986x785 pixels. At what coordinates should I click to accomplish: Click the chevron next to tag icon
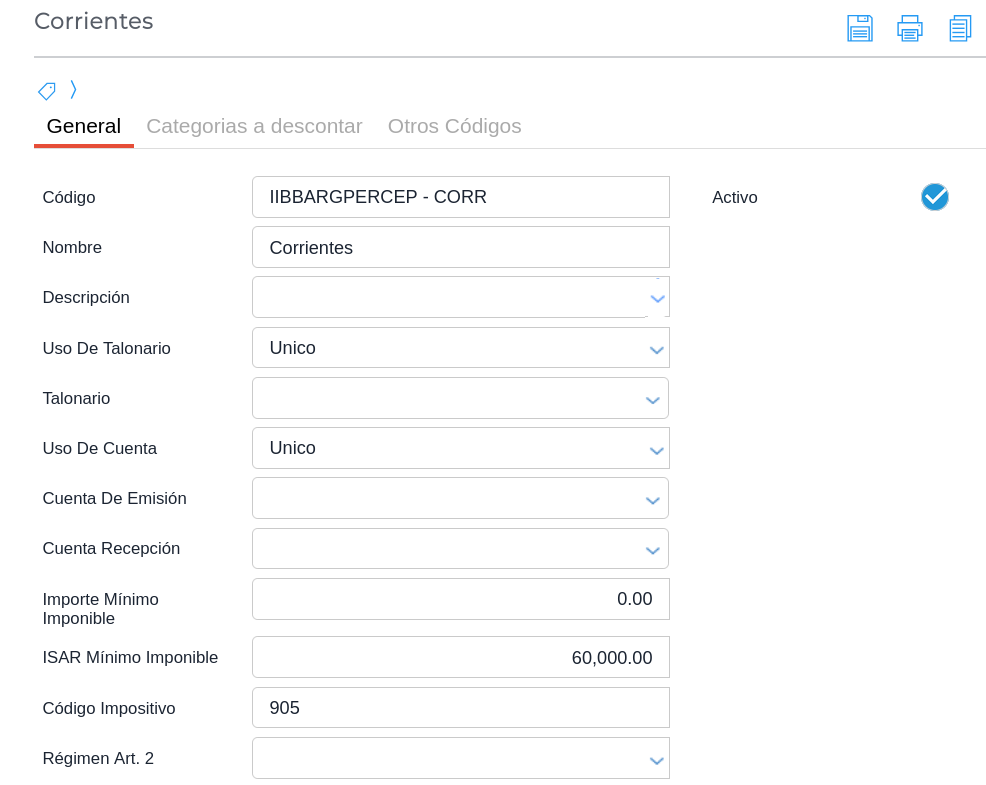[x=73, y=90]
